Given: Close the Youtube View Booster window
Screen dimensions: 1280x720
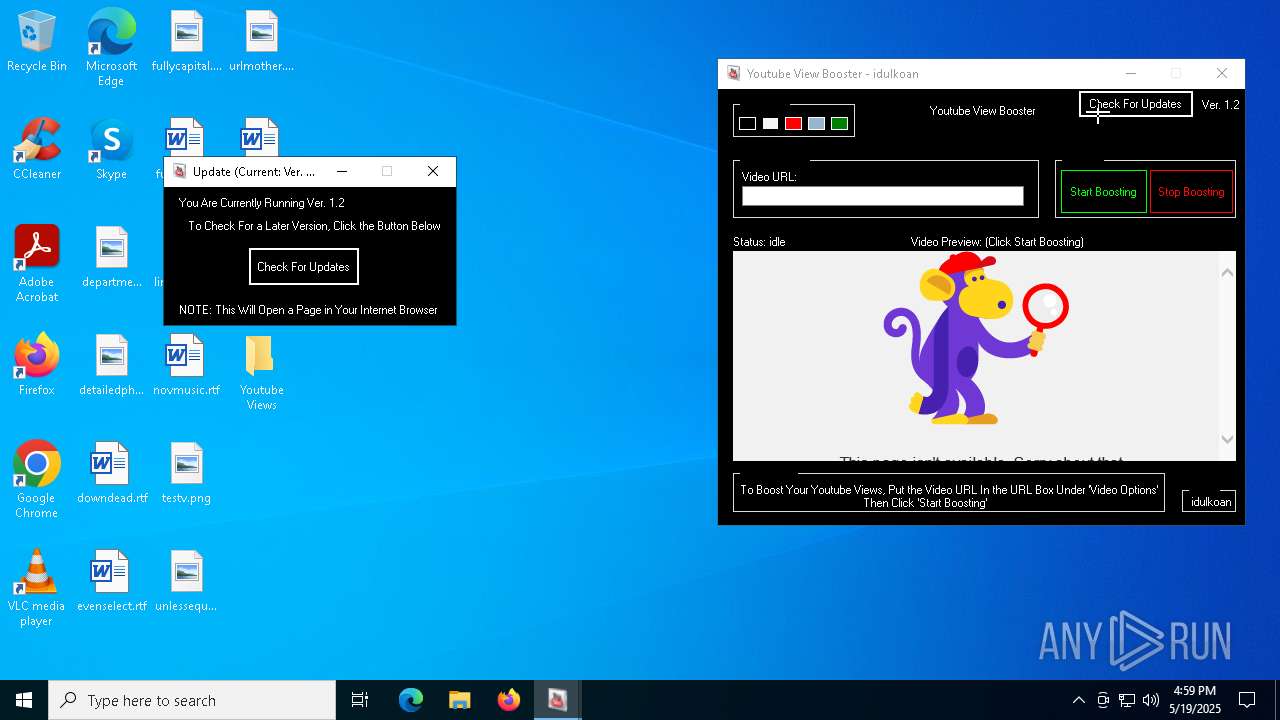Looking at the screenshot, I should (x=1222, y=74).
